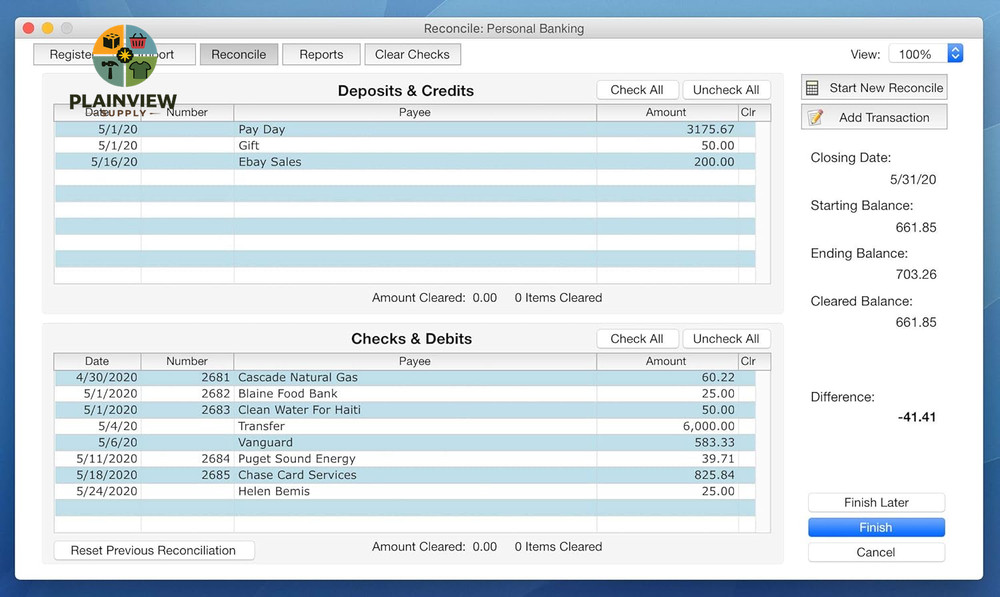Screen dimensions: 1000x597
Task: Cancel the reconciliation
Action: coord(876,552)
